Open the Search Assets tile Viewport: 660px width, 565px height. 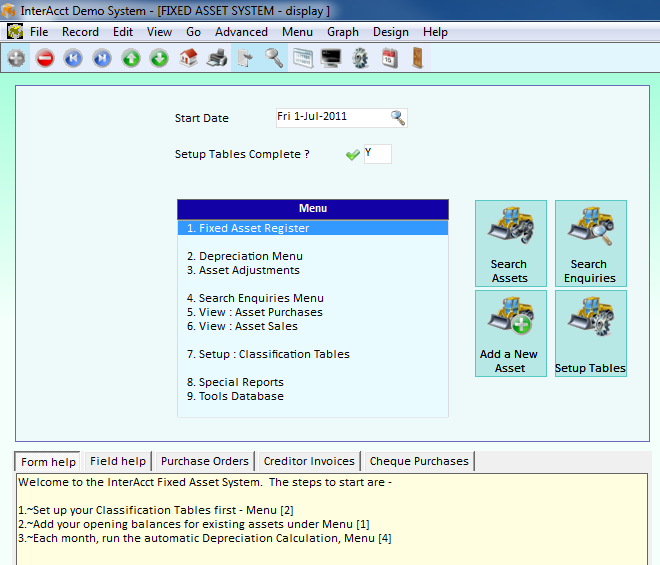click(511, 243)
